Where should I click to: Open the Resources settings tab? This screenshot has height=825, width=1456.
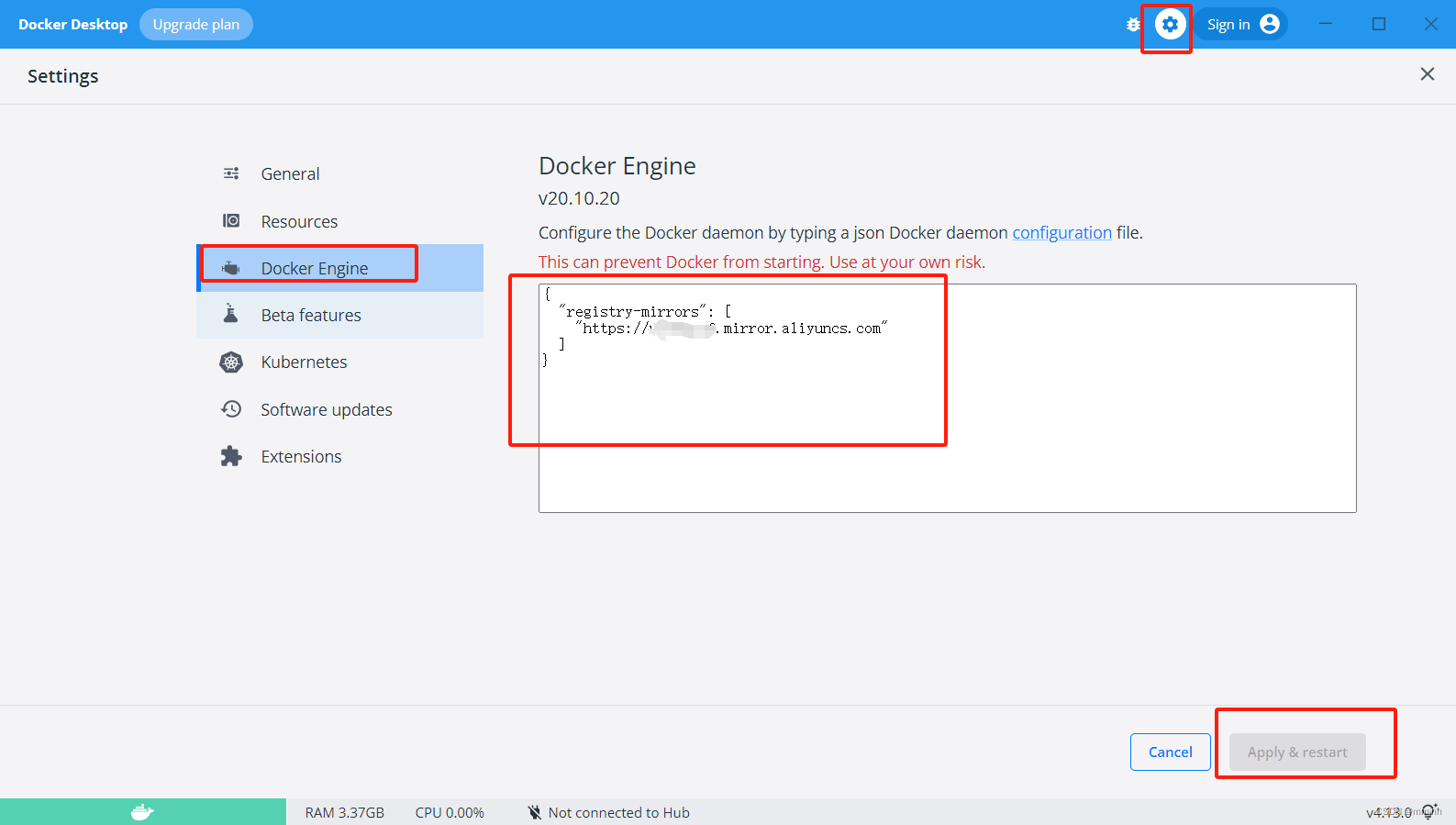pyautogui.click(x=339, y=221)
